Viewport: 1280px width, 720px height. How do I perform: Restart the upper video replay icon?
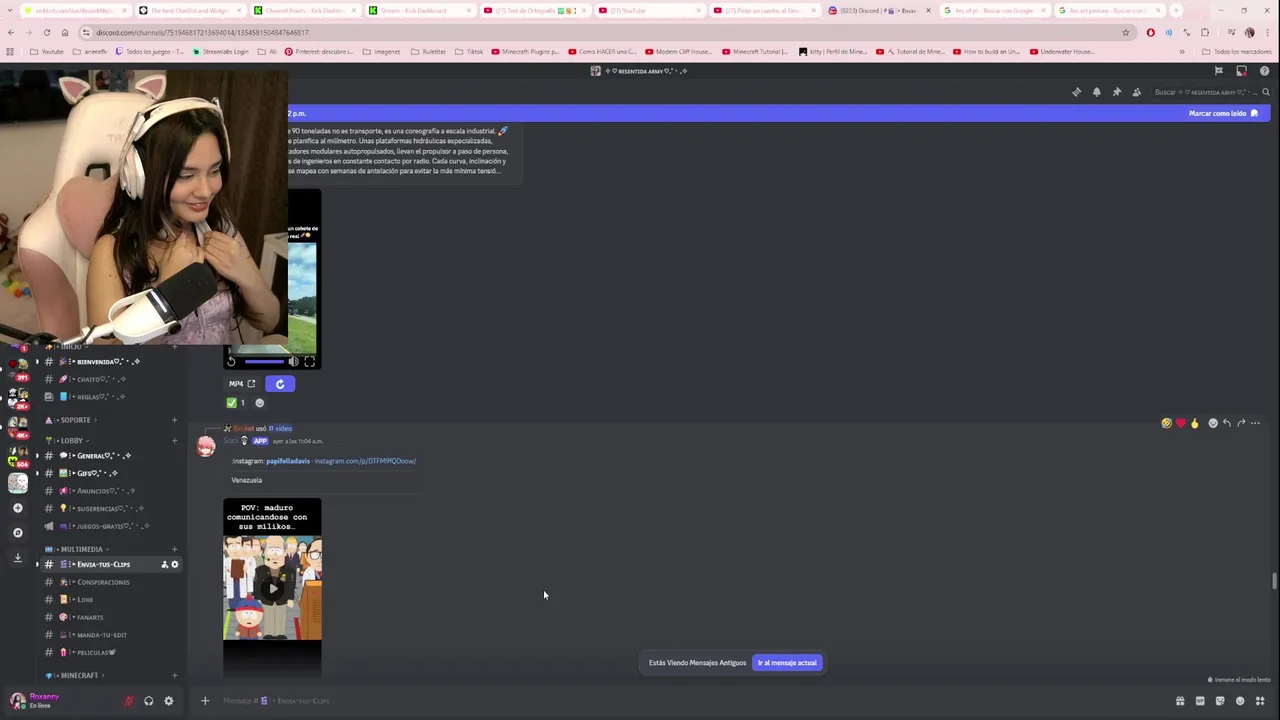[x=232, y=362]
